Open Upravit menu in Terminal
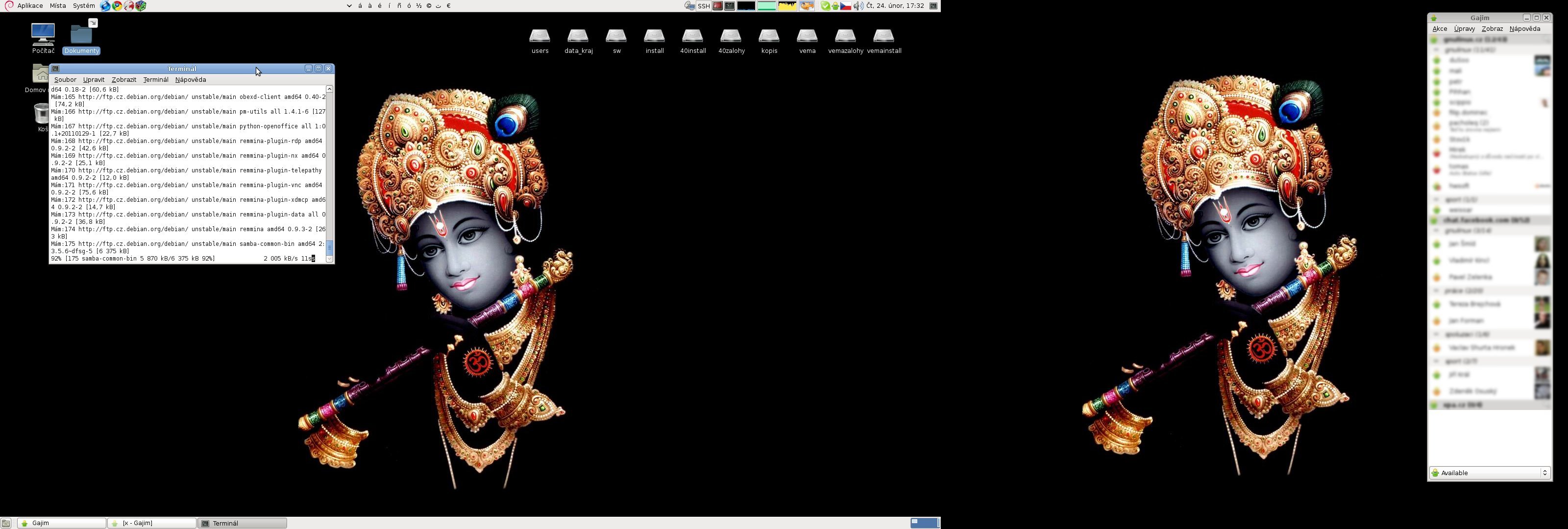 [x=94, y=80]
